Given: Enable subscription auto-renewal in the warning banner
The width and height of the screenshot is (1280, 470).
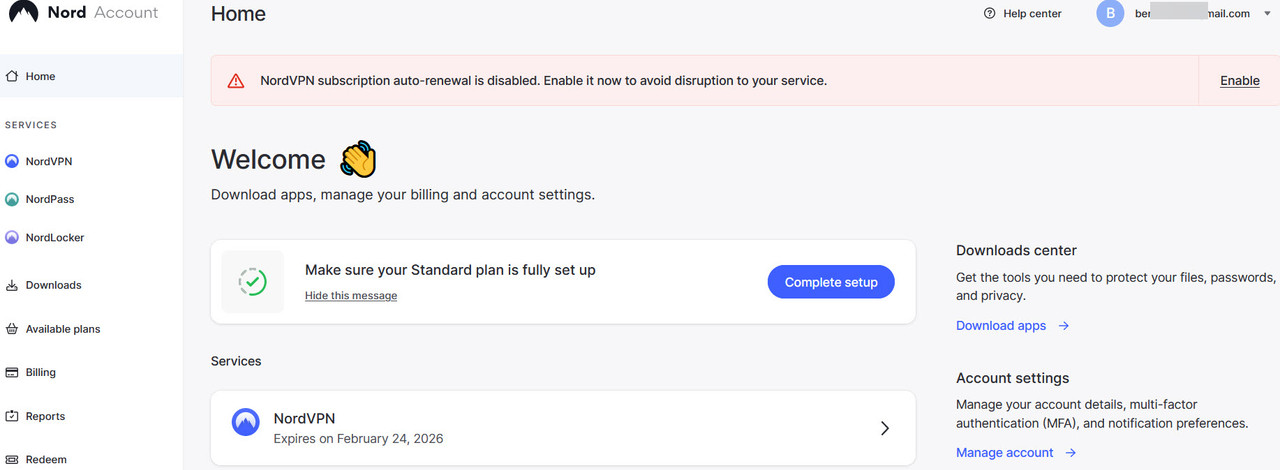Looking at the screenshot, I should point(1239,81).
